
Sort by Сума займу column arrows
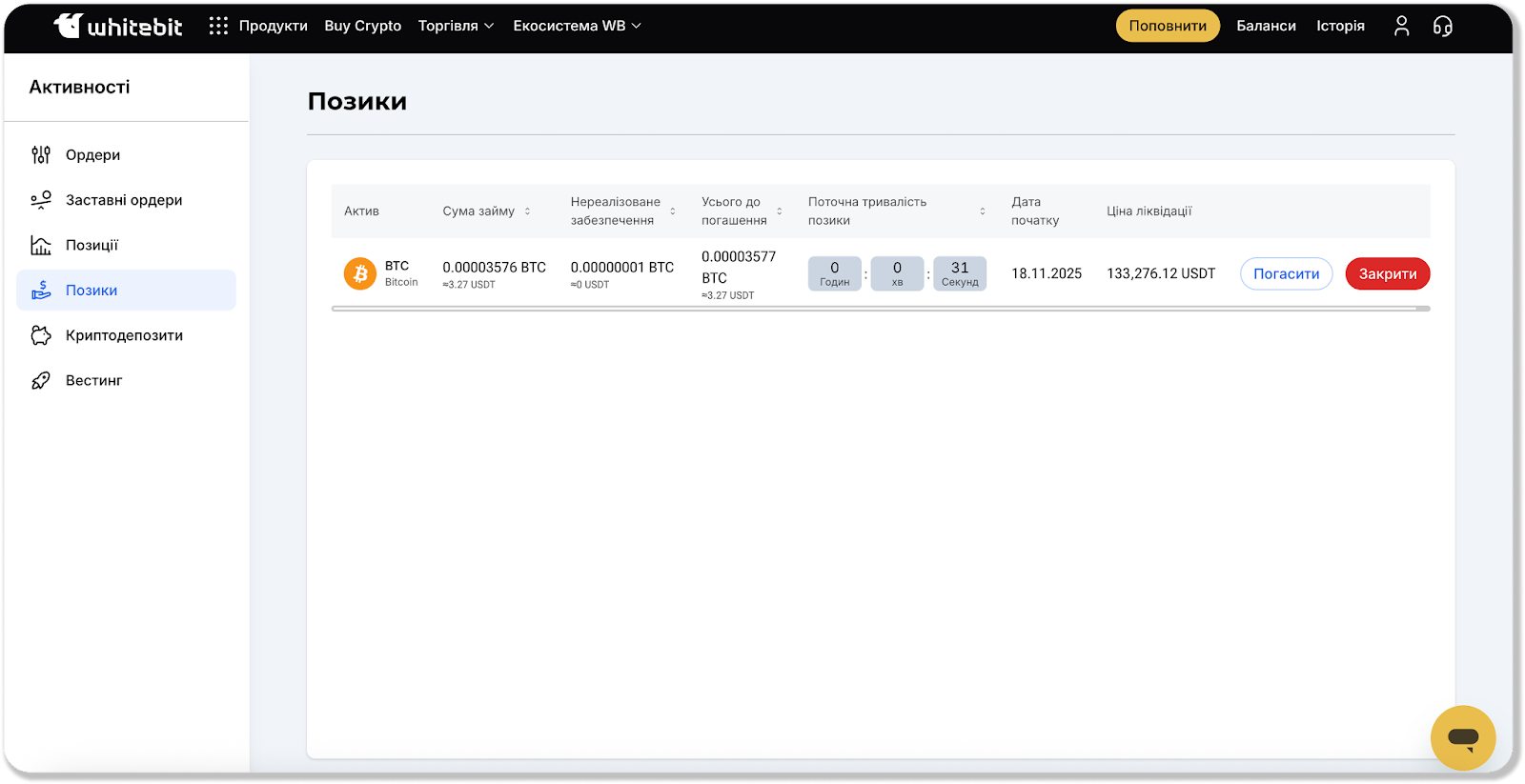(527, 211)
